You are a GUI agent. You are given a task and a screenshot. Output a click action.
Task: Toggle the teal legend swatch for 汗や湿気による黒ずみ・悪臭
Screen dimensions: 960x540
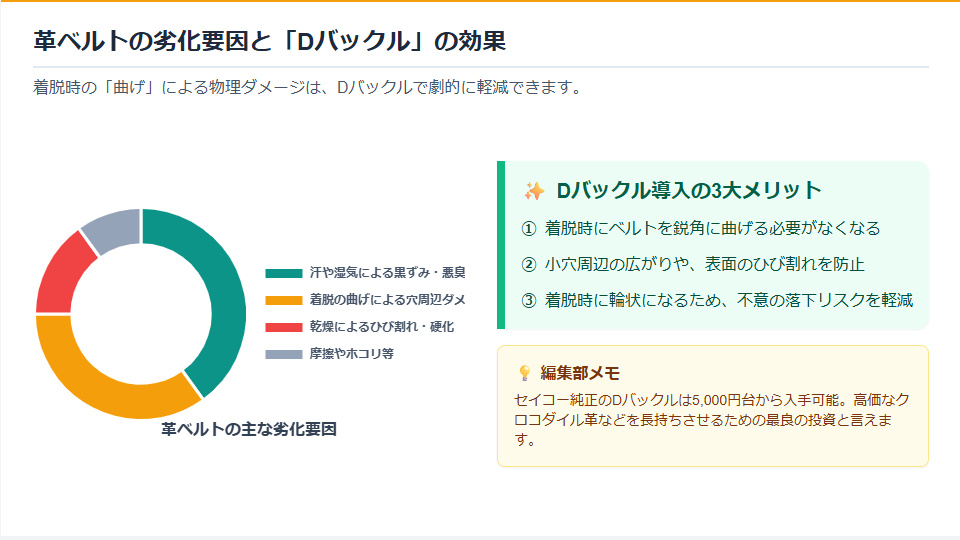[283, 273]
